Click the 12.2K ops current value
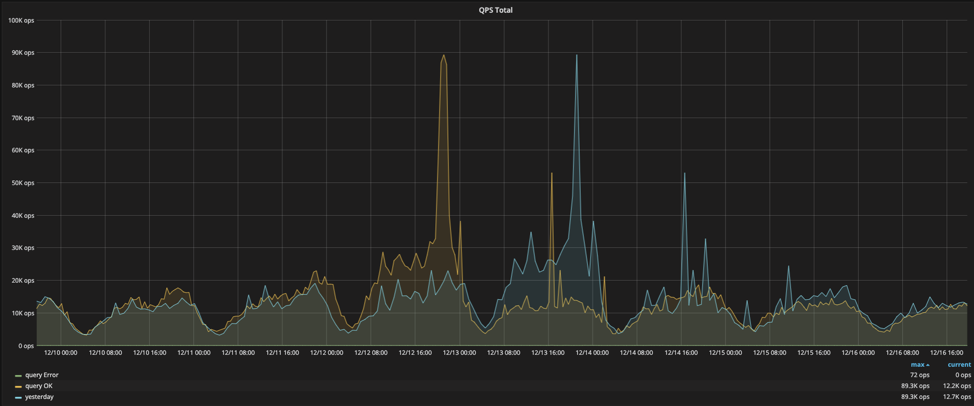The width and height of the screenshot is (974, 406). tap(958, 386)
